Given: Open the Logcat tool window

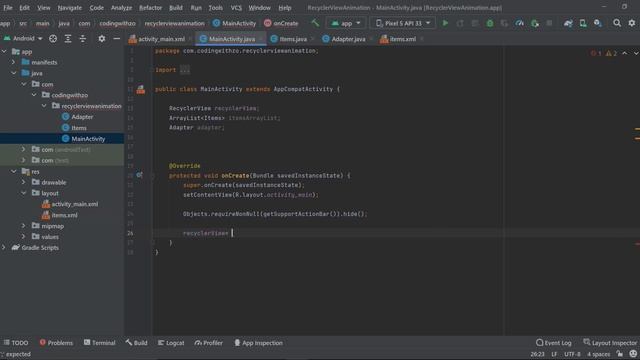Looking at the screenshot, I should click(x=171, y=343).
